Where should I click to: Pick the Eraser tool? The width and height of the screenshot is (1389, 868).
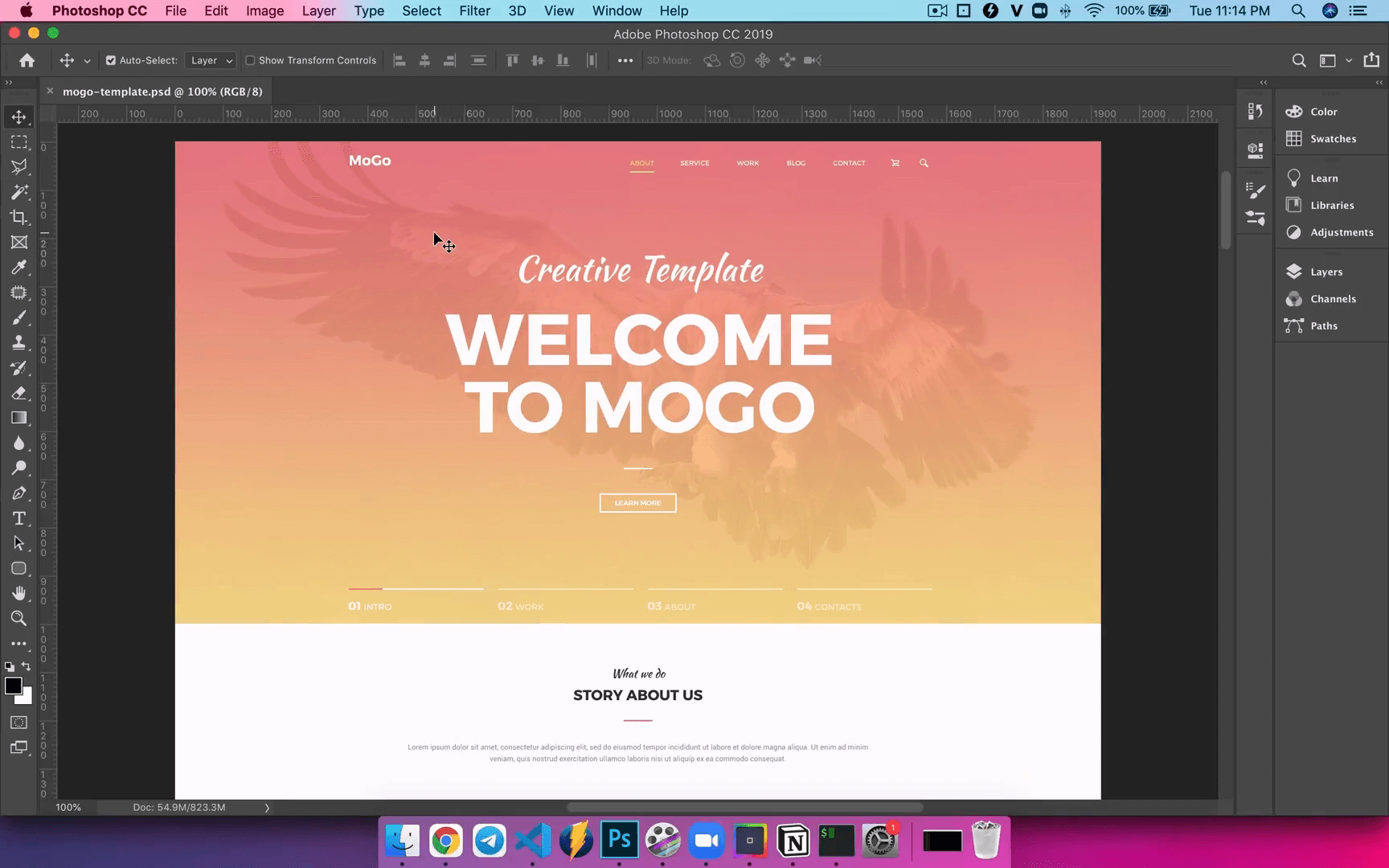click(x=18, y=393)
